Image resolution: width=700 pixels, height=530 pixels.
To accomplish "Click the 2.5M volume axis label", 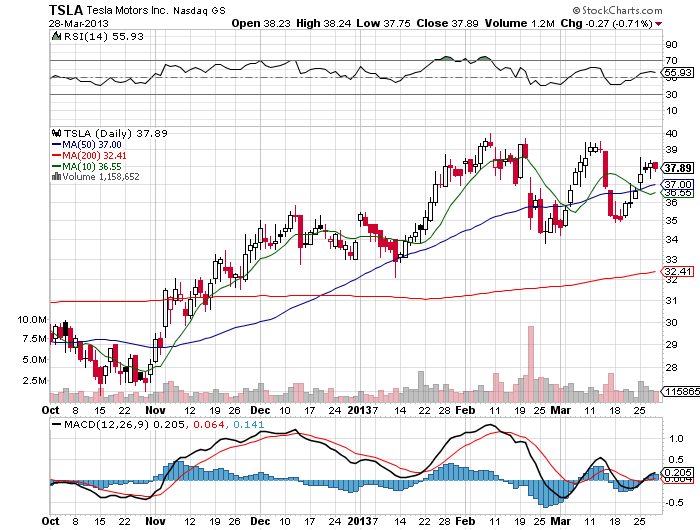I will tap(34, 380).
